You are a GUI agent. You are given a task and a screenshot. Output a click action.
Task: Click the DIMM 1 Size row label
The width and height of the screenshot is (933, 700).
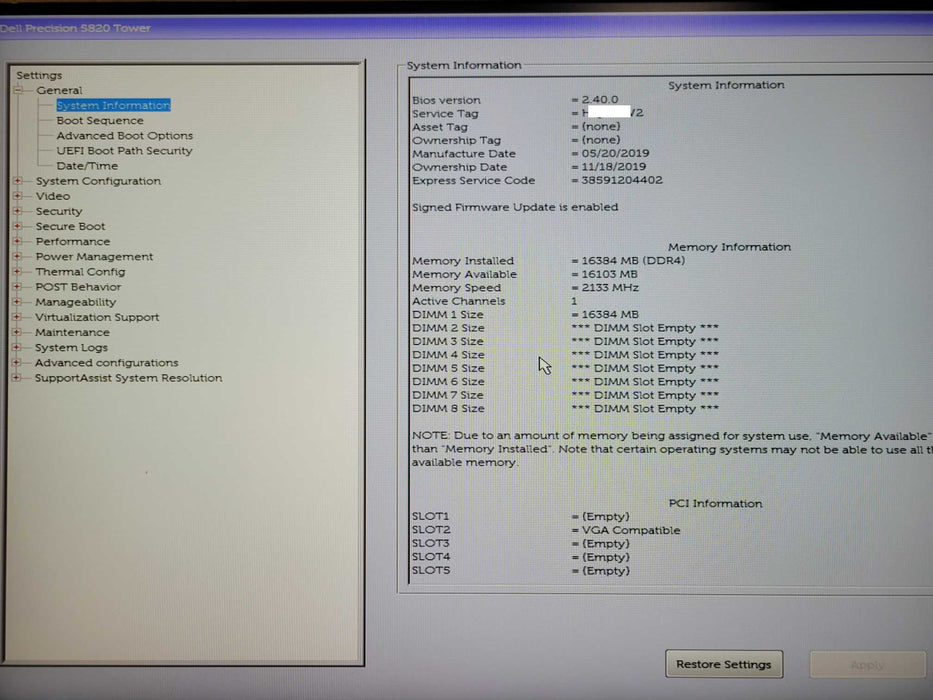[448, 314]
